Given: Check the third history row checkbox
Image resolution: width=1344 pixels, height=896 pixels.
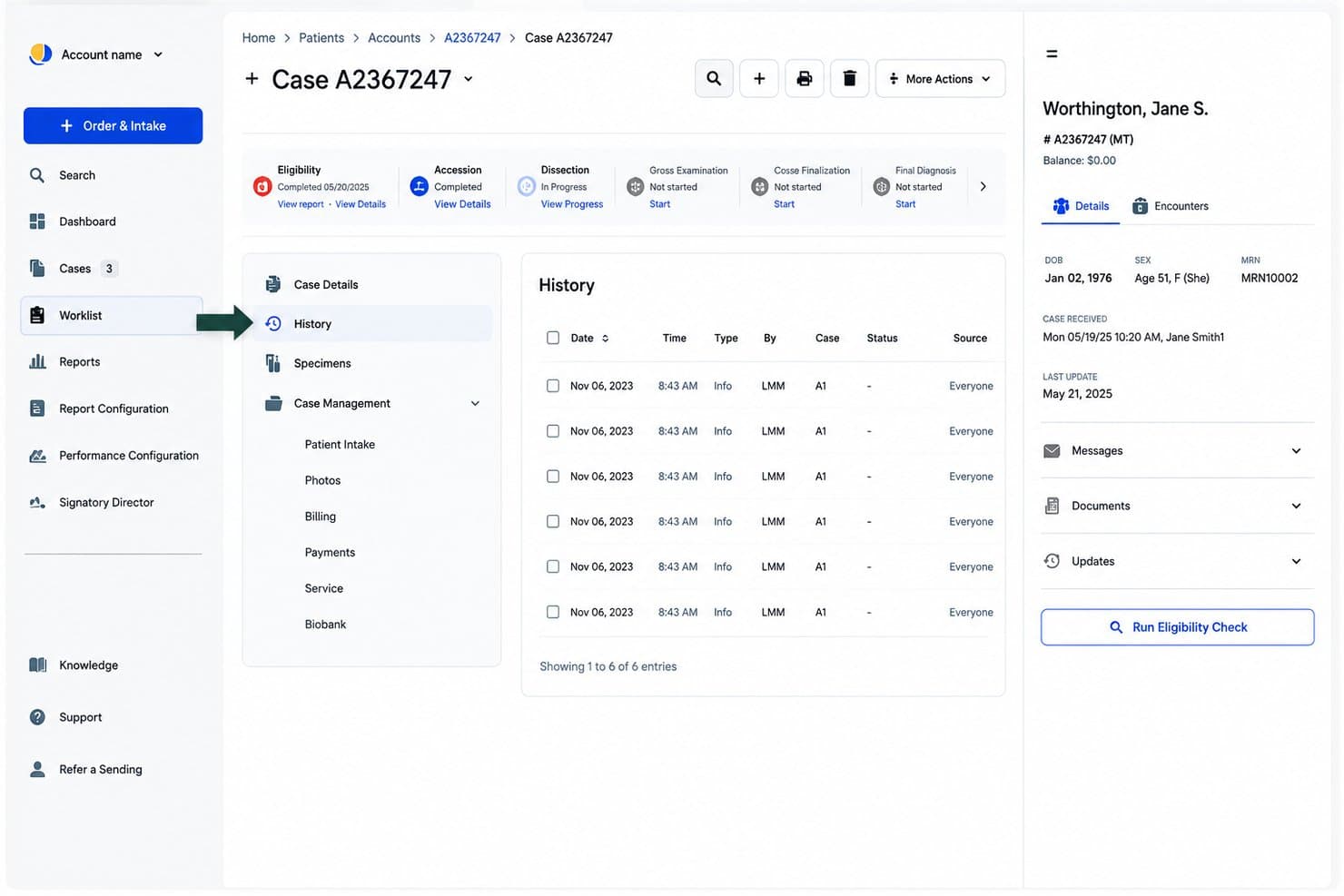Looking at the screenshot, I should 553,477.
